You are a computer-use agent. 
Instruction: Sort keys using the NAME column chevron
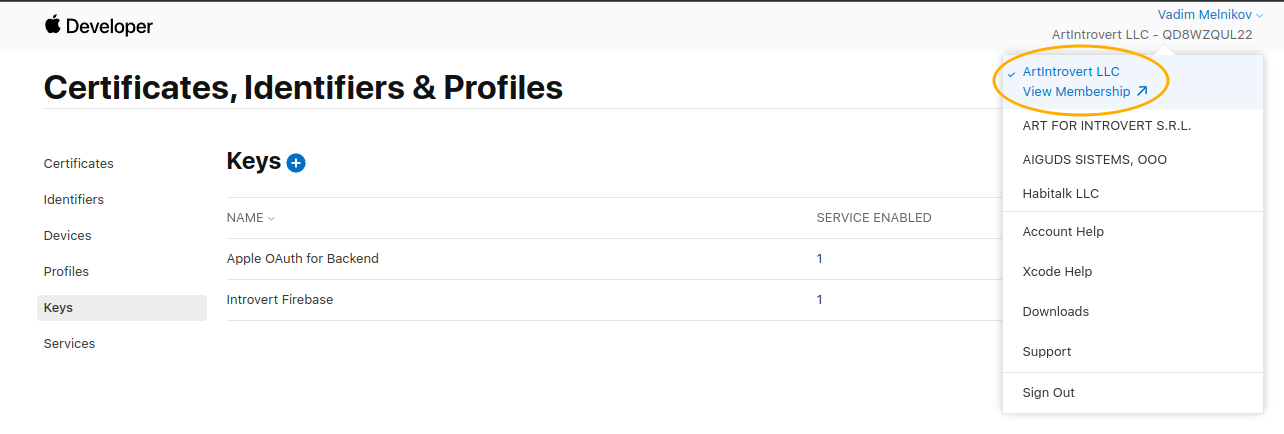point(271,219)
